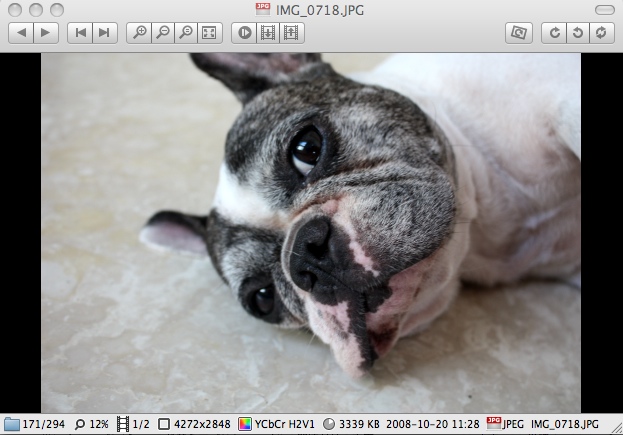This screenshot has height=435, width=623.
Task: Click the YCbCr H2V1 text
Action: point(284,424)
